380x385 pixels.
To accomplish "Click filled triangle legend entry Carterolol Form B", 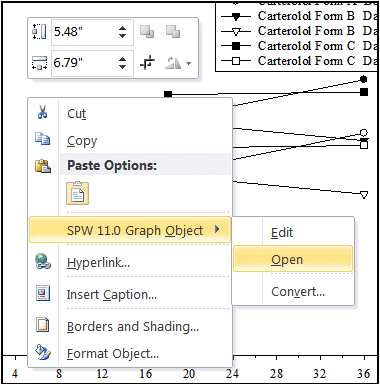I will click(298, 16).
